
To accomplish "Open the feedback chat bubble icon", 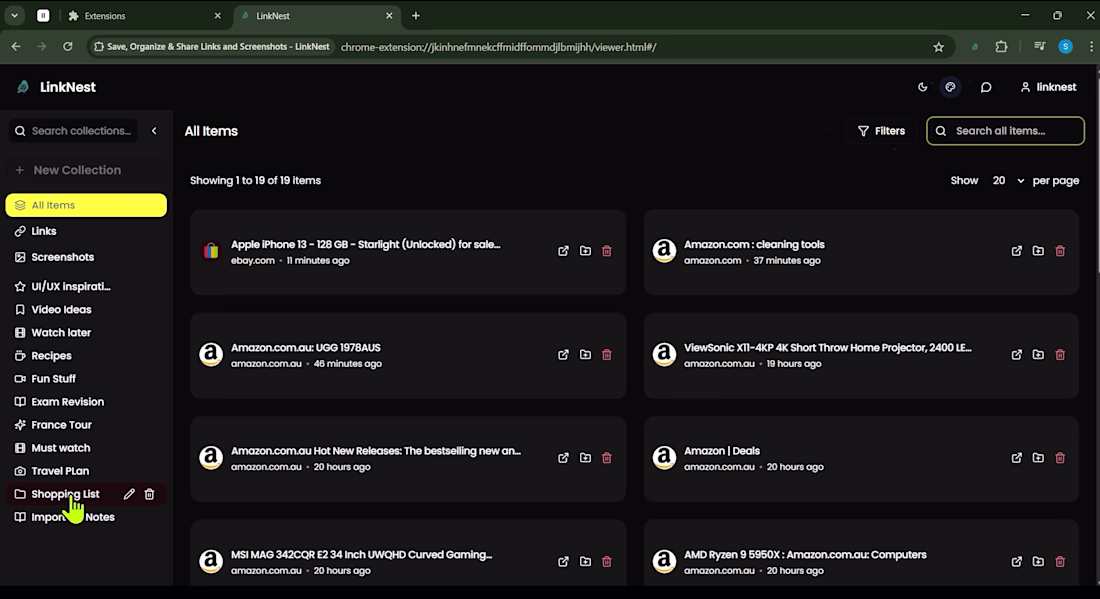I will [986, 87].
